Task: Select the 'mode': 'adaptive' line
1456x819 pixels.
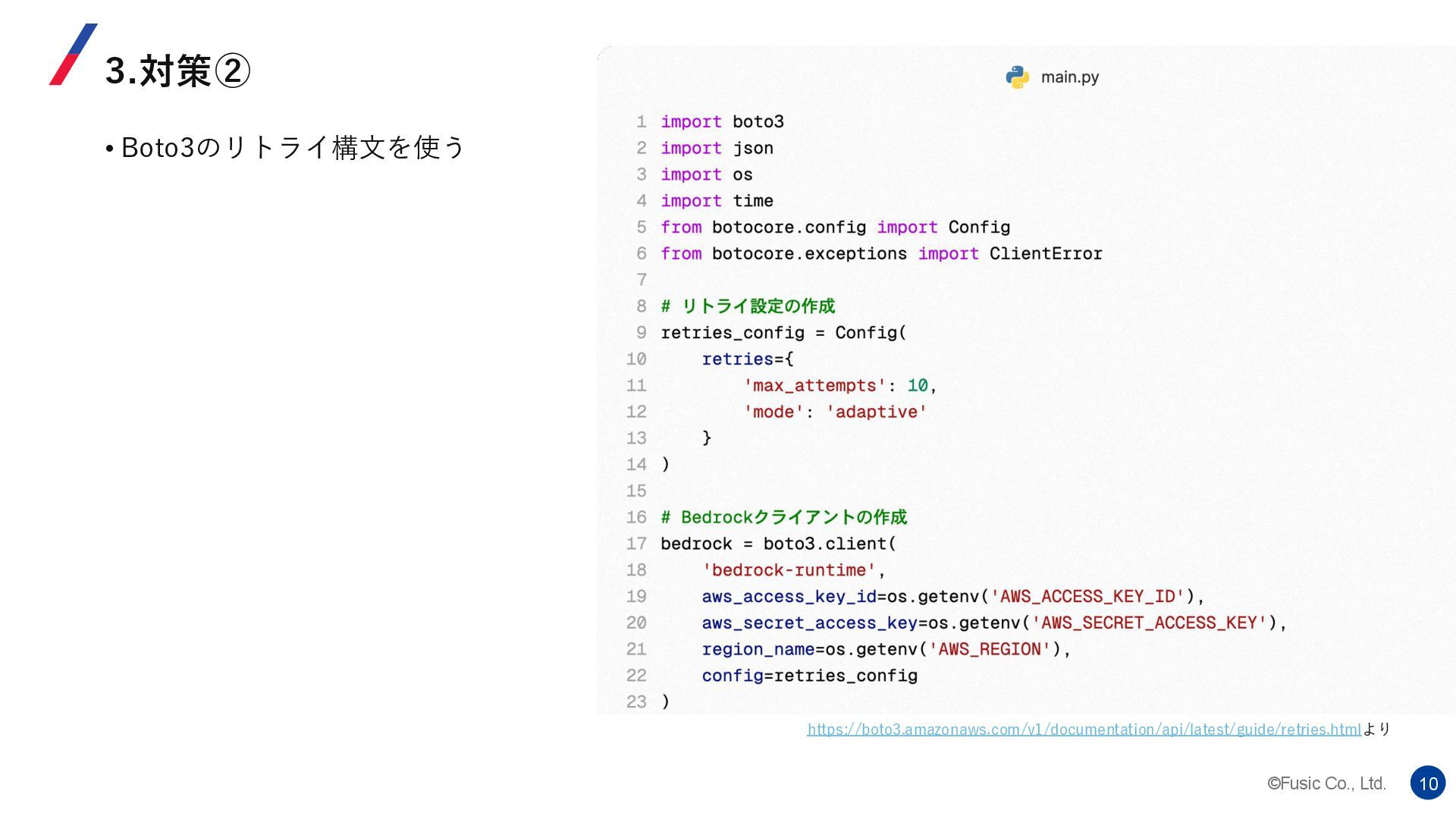Action: pyautogui.click(x=835, y=412)
